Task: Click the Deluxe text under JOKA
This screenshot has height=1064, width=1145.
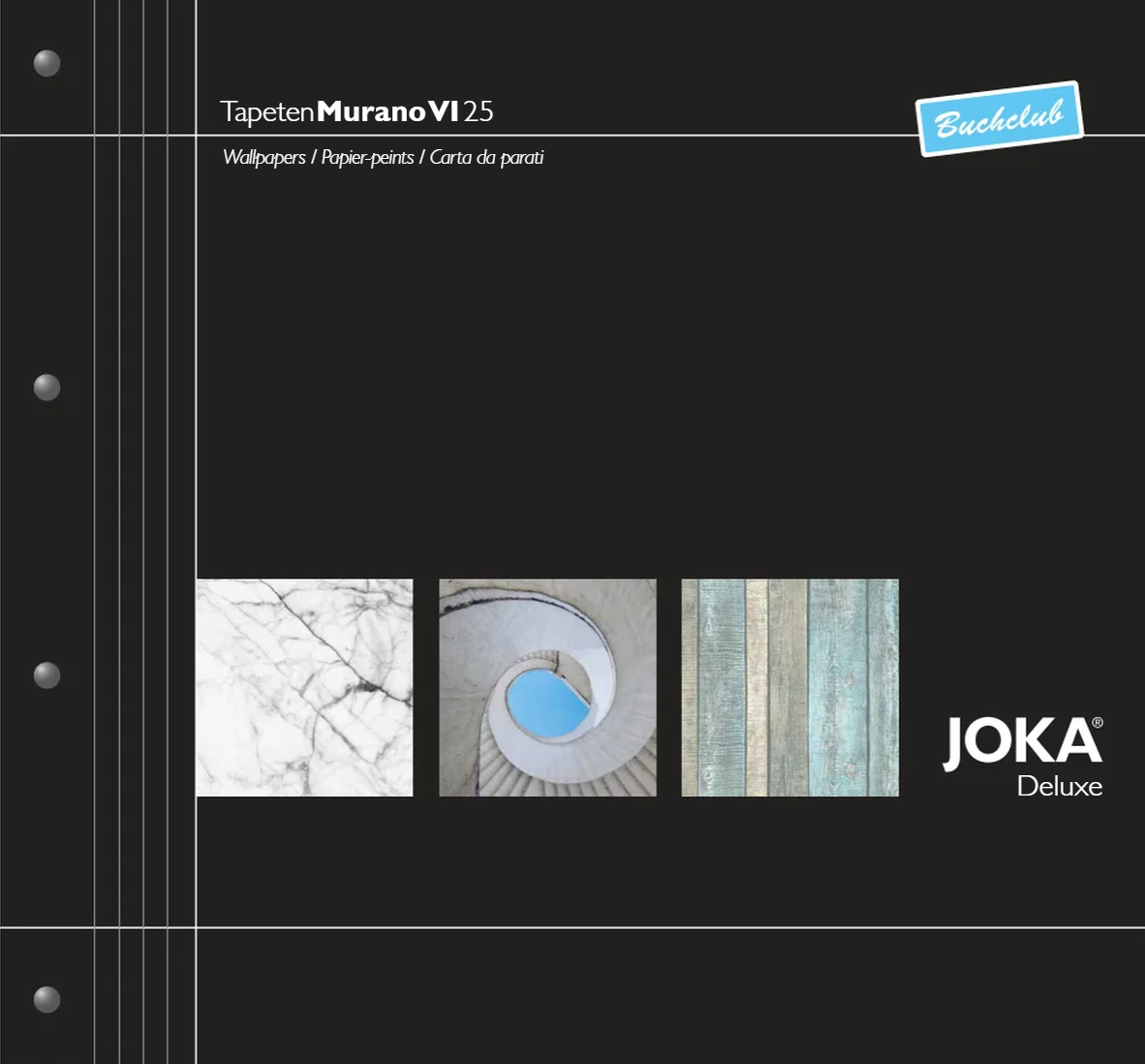Action: (x=1059, y=786)
